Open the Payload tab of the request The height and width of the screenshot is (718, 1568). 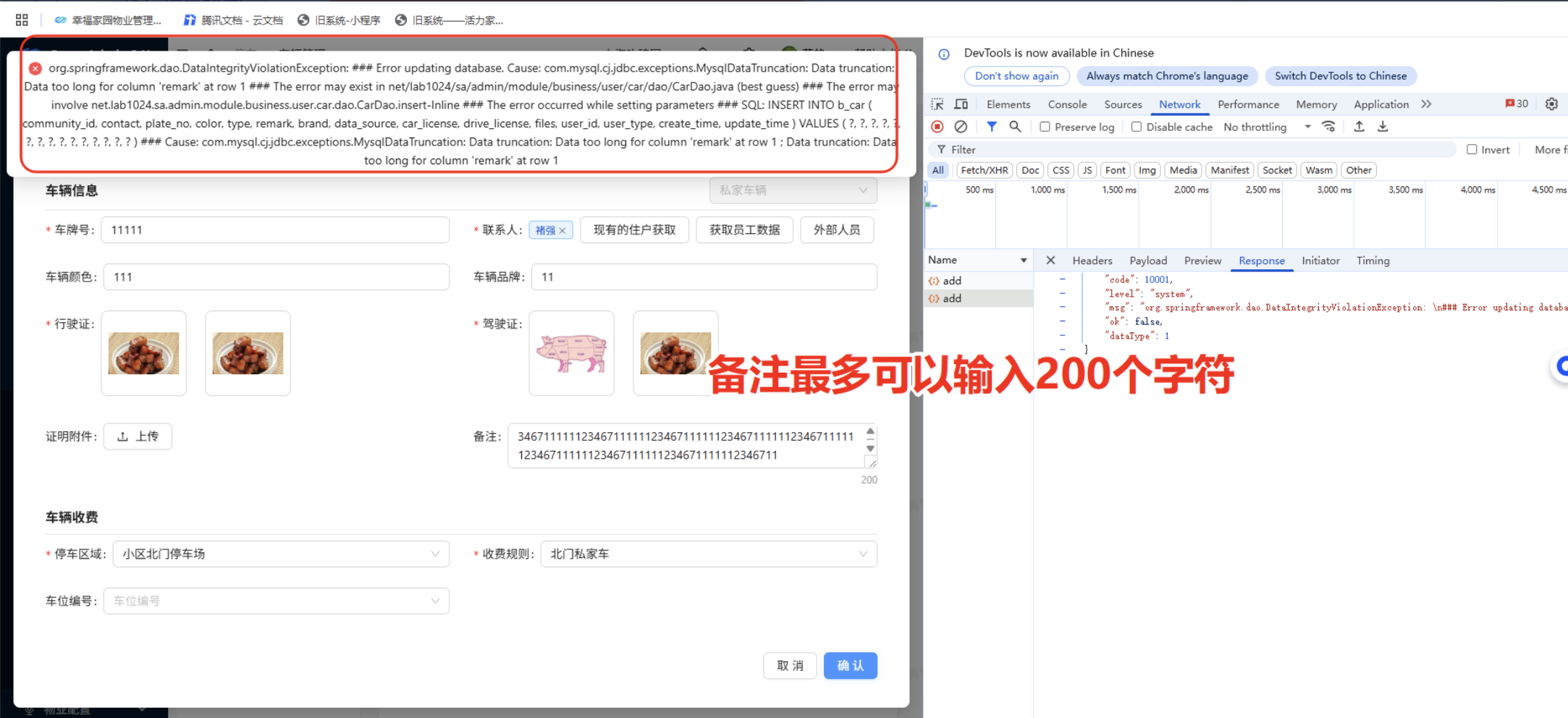click(1148, 261)
